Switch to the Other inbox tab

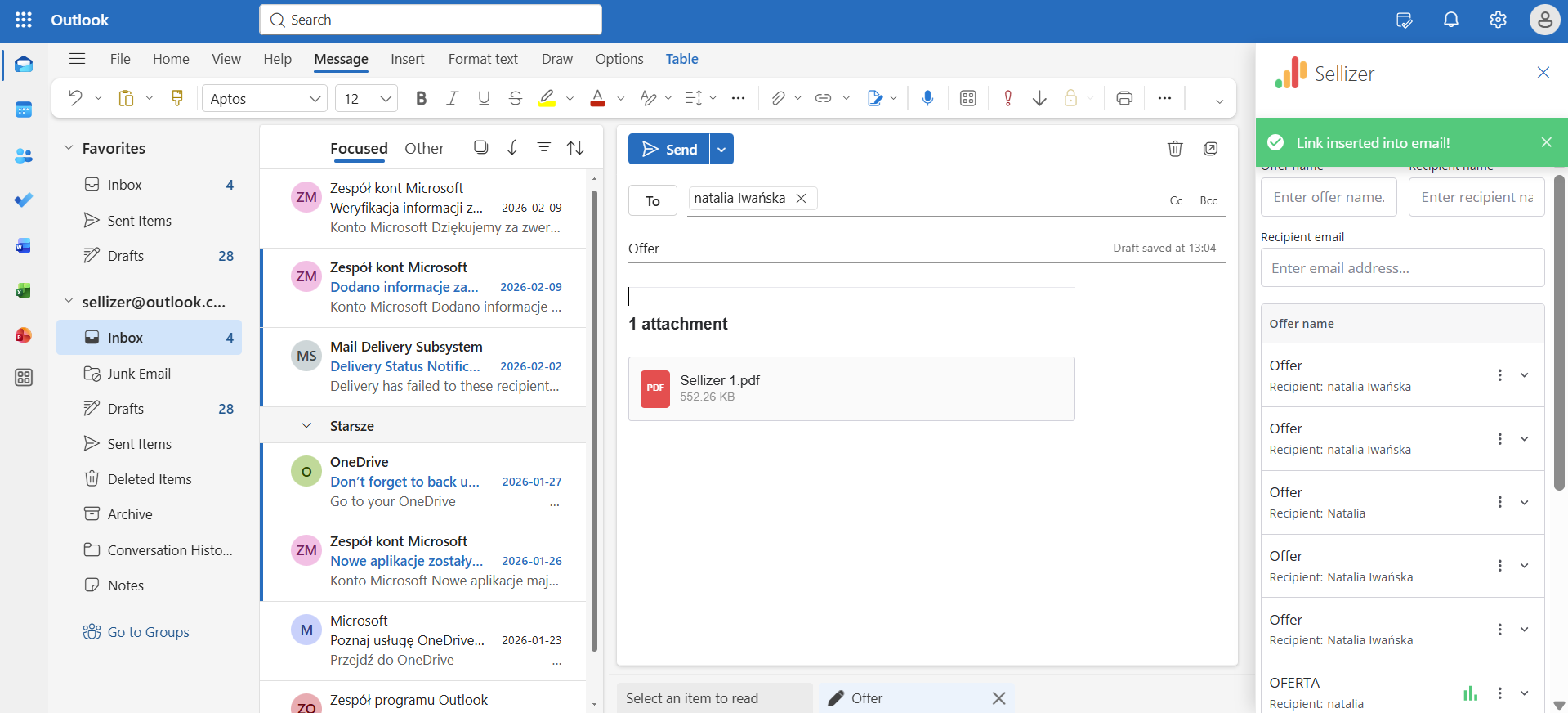pos(424,148)
